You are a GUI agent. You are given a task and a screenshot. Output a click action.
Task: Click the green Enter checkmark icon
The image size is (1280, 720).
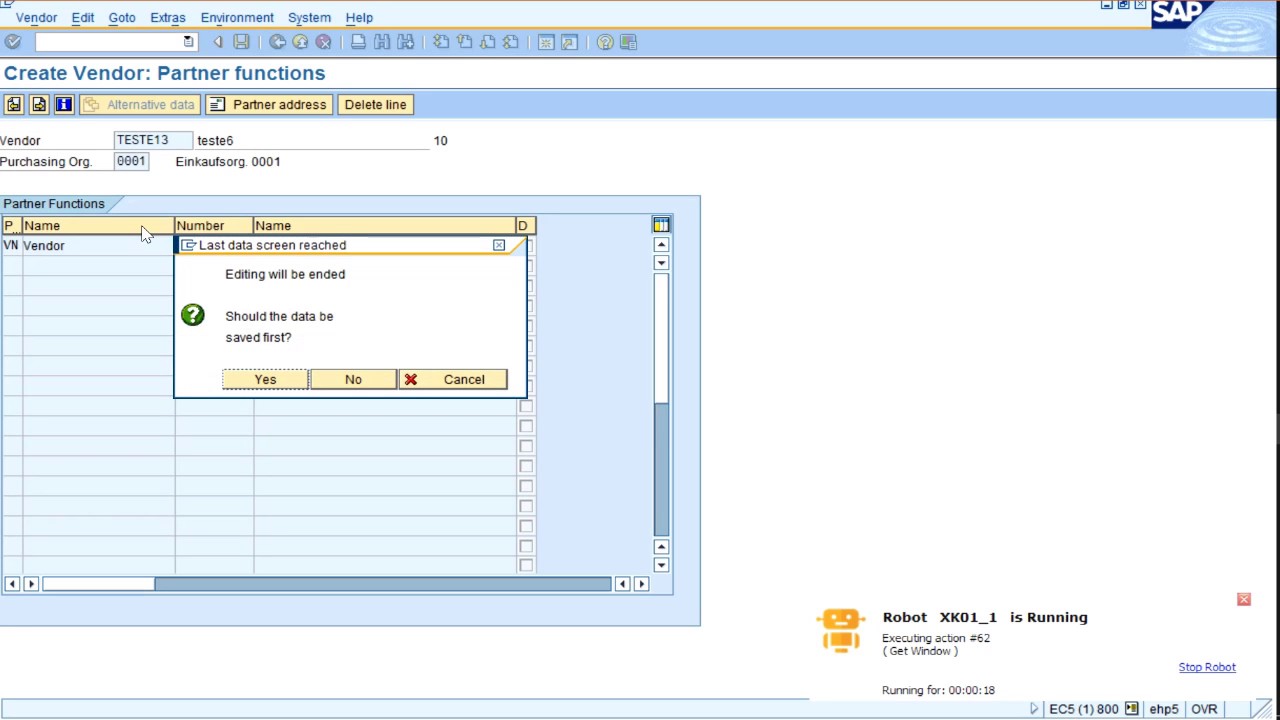(x=13, y=42)
